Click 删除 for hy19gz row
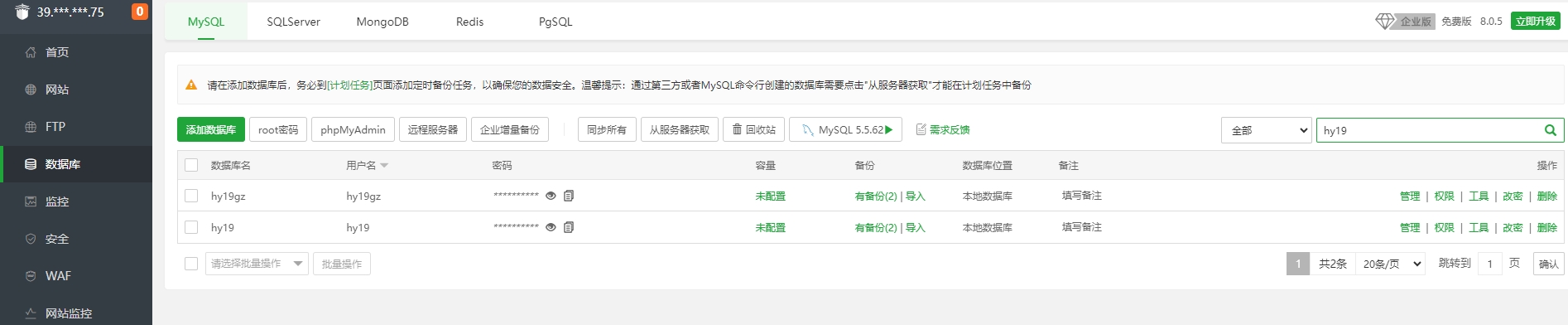Viewport: 1568px width, 325px height. point(1547,196)
